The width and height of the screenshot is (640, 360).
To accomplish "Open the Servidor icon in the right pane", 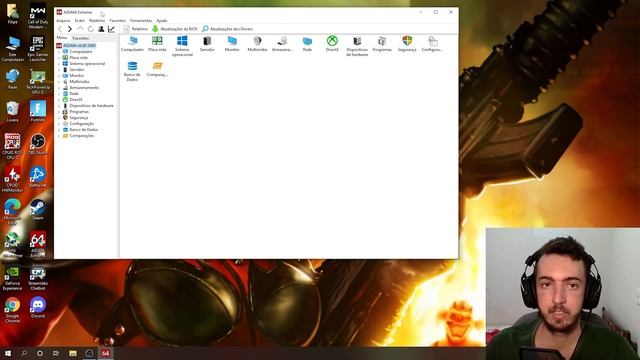I will (x=207, y=44).
